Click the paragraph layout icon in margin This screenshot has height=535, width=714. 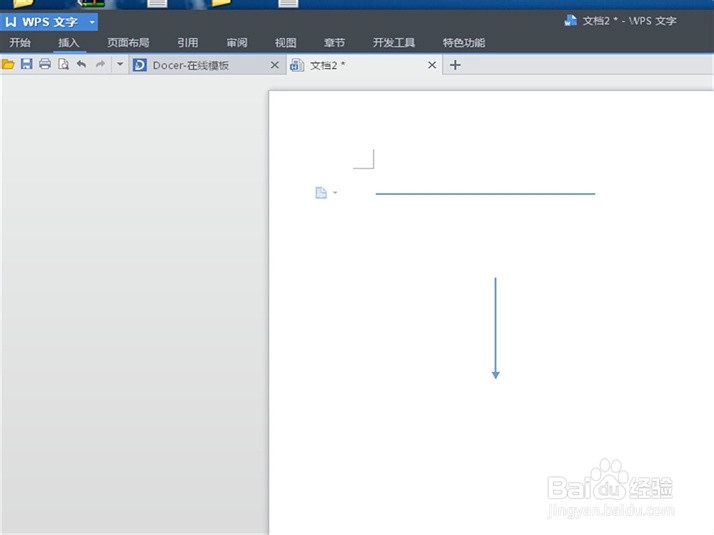point(321,193)
